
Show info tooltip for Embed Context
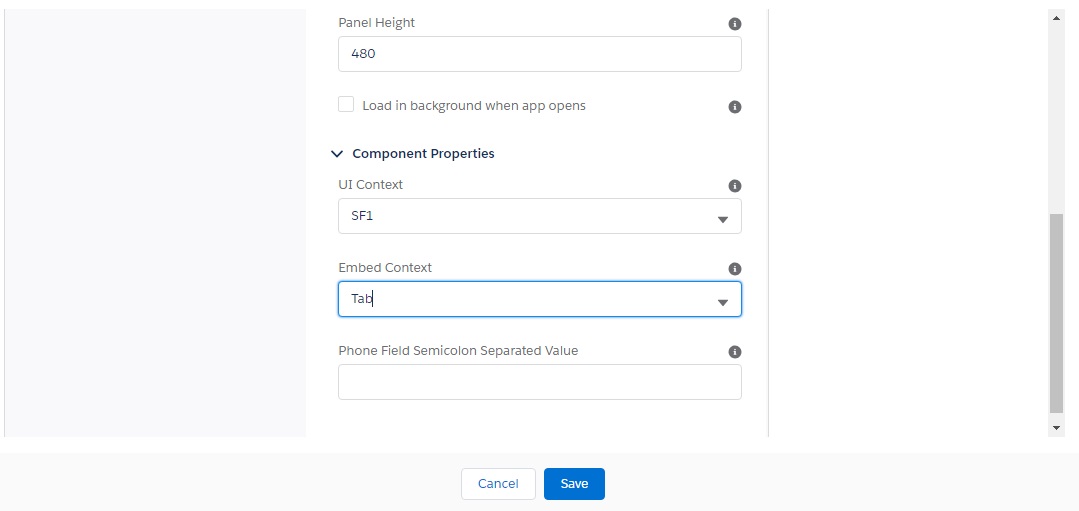(734, 269)
